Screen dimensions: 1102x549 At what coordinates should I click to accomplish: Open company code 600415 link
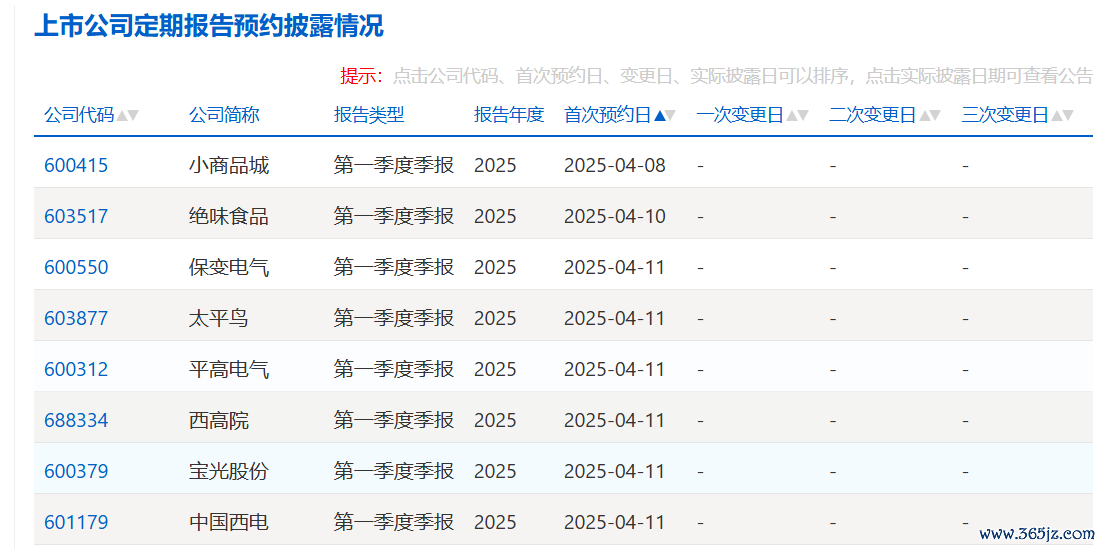pyautogui.click(x=76, y=166)
